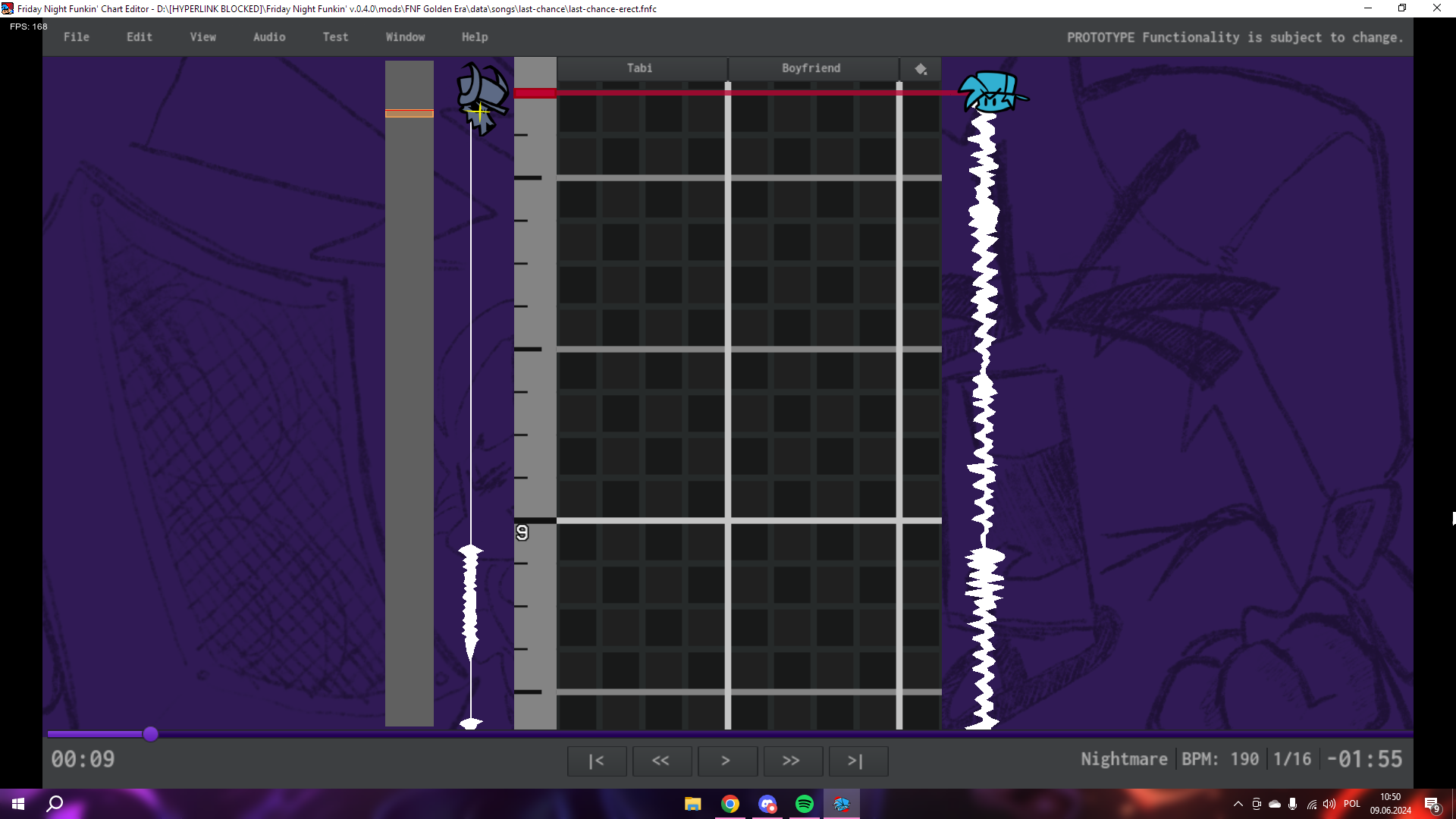Click the 00:09 elapsed time display
Image resolution: width=1456 pixels, height=819 pixels.
[83, 759]
